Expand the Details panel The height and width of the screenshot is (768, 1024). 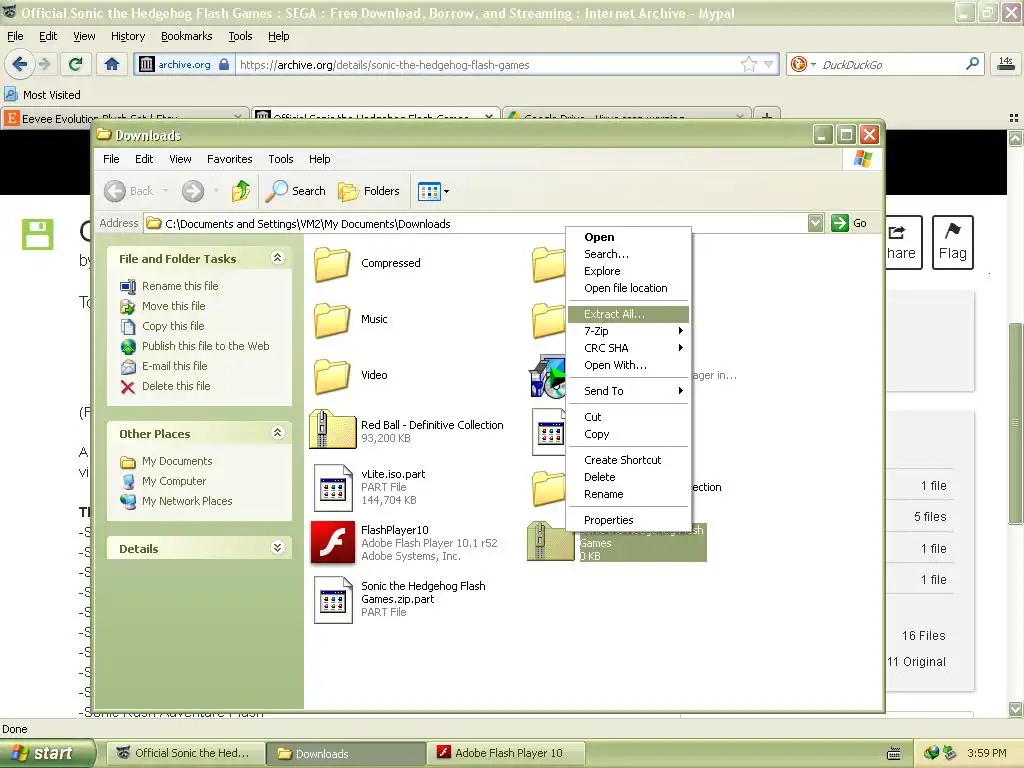pos(277,548)
